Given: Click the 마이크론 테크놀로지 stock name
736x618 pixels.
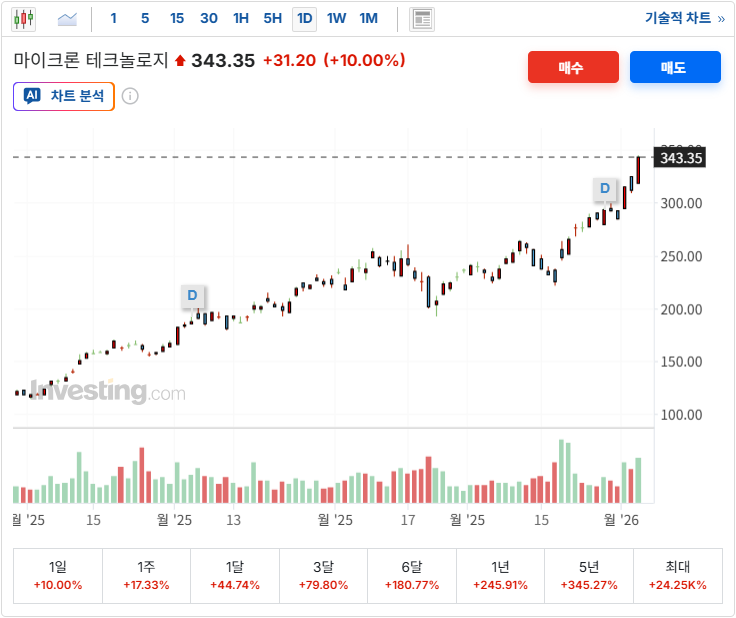Looking at the screenshot, I should click(x=91, y=60).
